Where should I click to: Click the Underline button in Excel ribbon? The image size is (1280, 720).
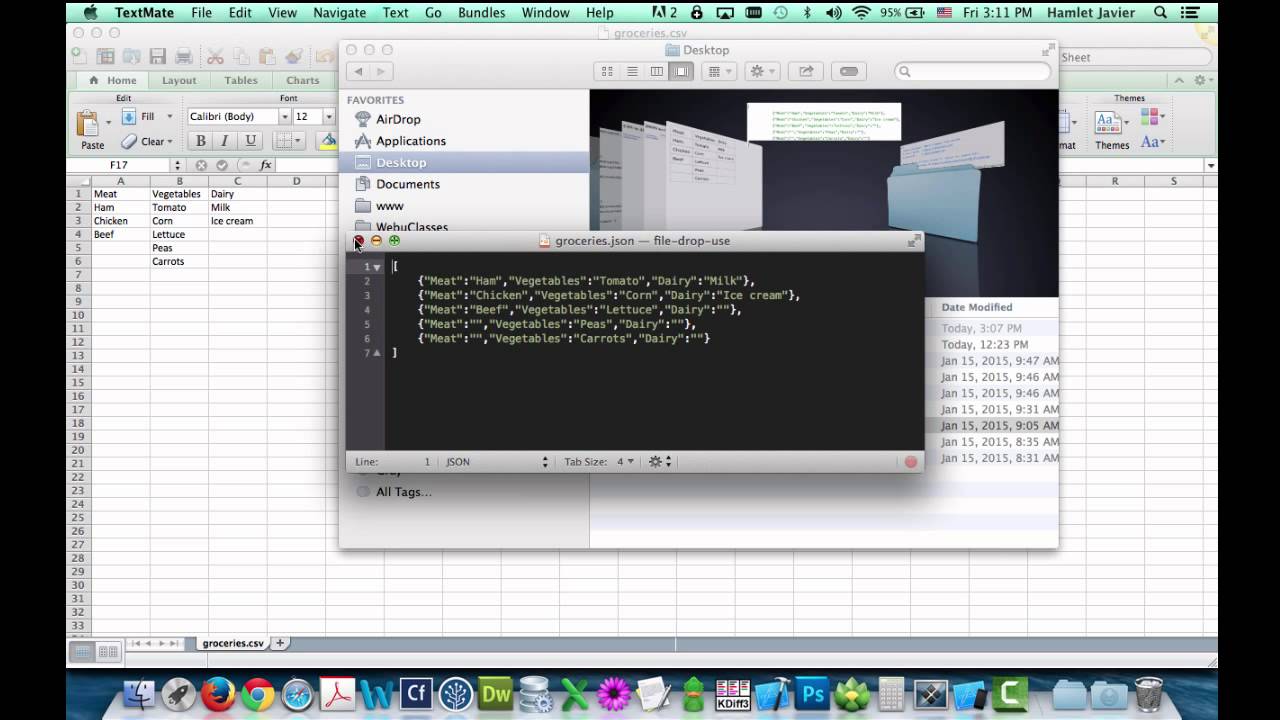click(x=250, y=141)
